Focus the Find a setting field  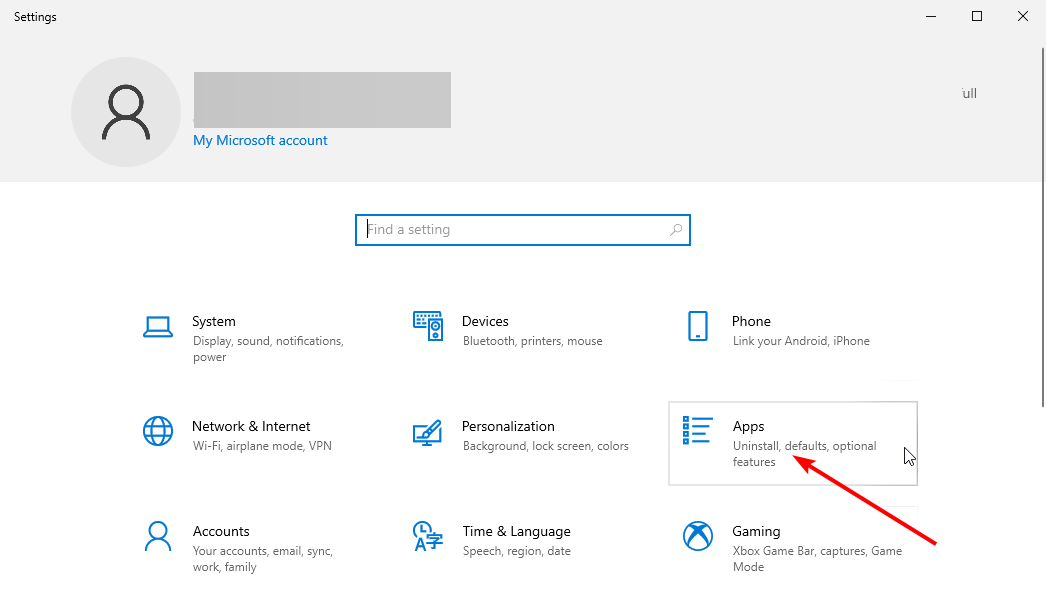pyautogui.click(x=523, y=229)
